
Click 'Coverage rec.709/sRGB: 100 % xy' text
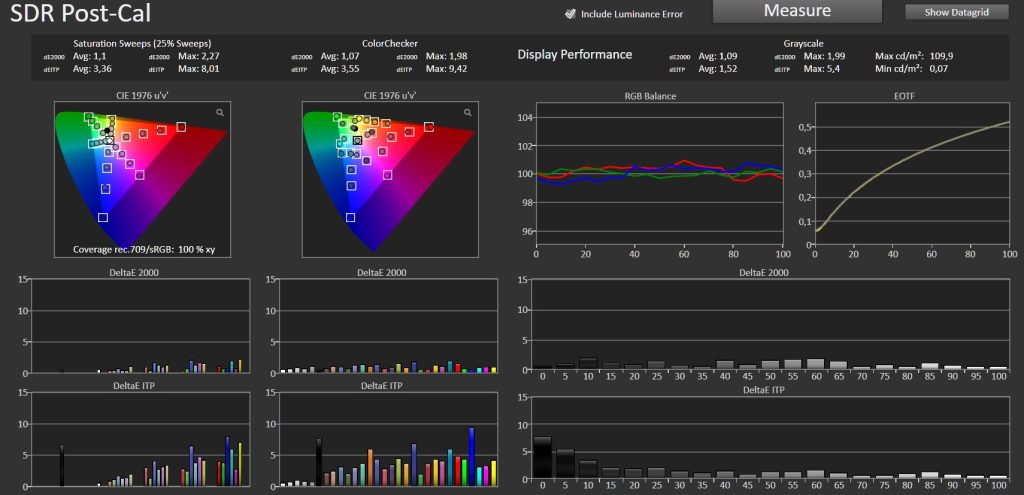coord(143,249)
